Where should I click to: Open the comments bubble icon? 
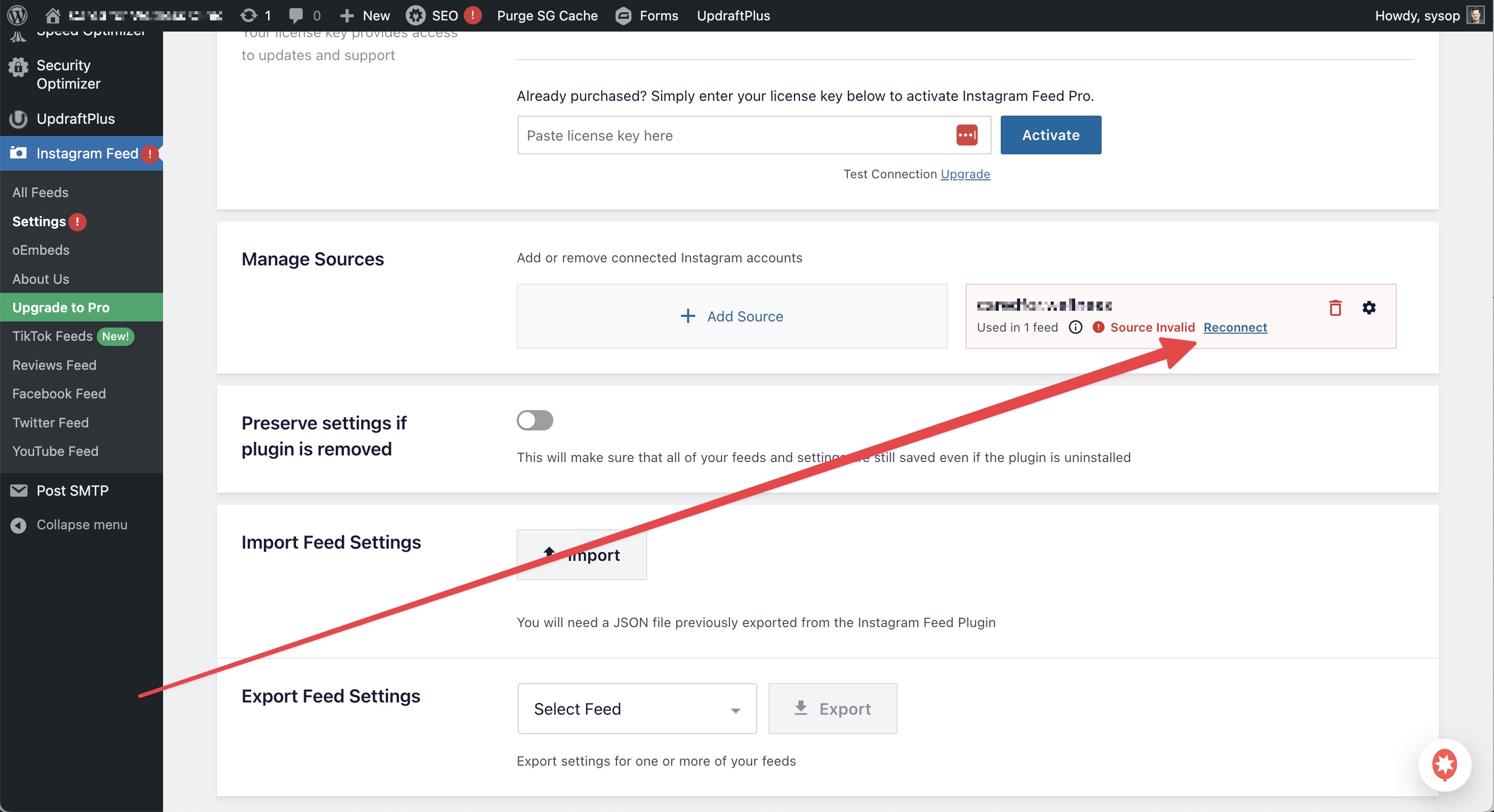[296, 16]
